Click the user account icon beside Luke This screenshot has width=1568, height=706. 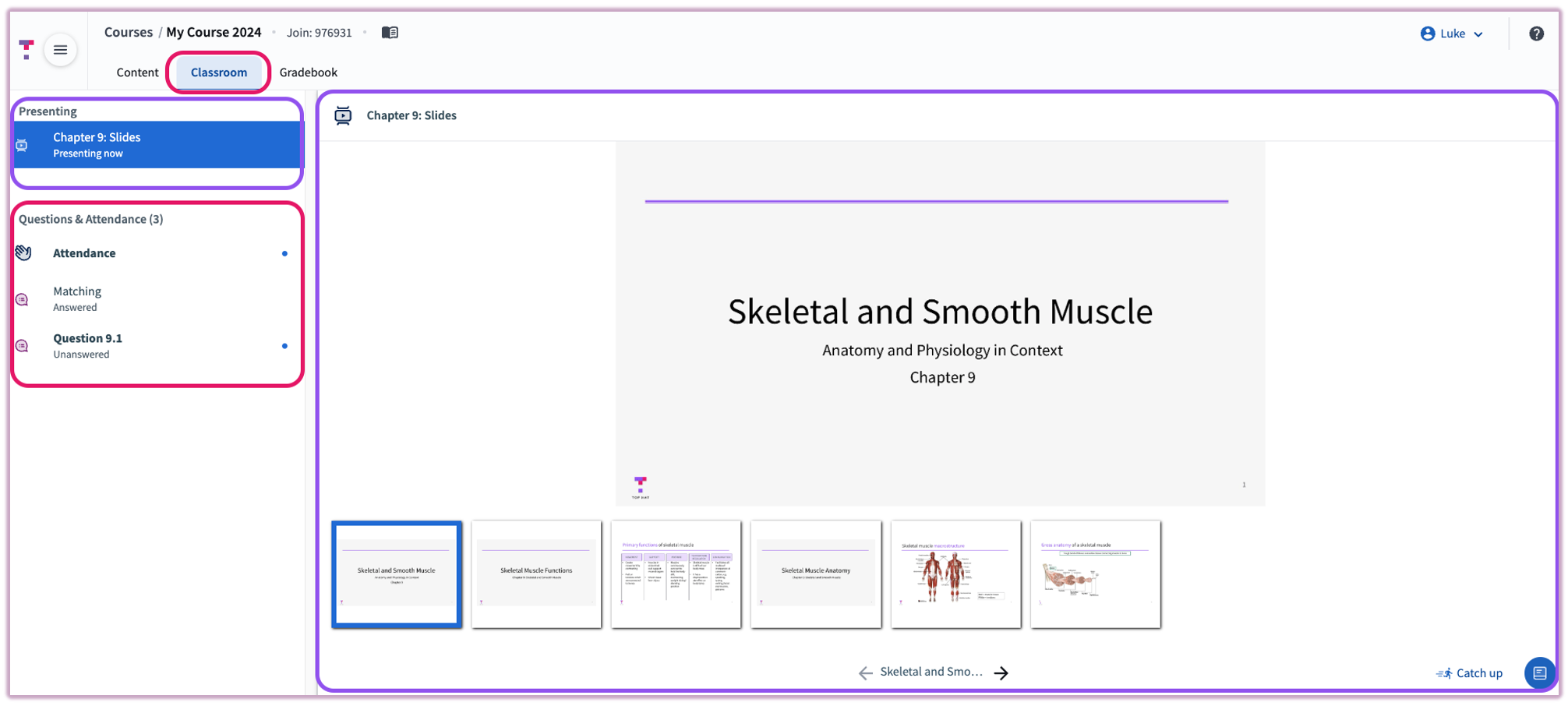(x=1427, y=33)
